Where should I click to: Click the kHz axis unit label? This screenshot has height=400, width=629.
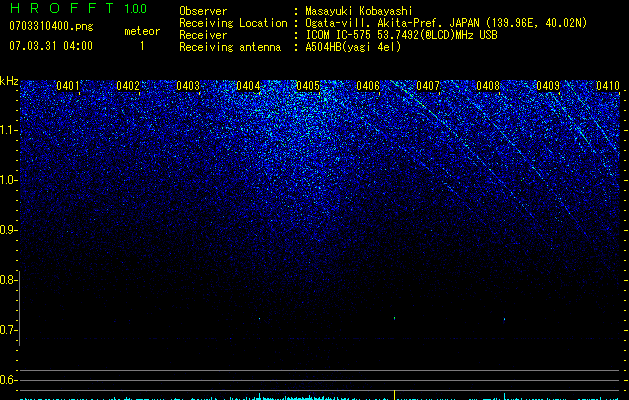click(9, 81)
